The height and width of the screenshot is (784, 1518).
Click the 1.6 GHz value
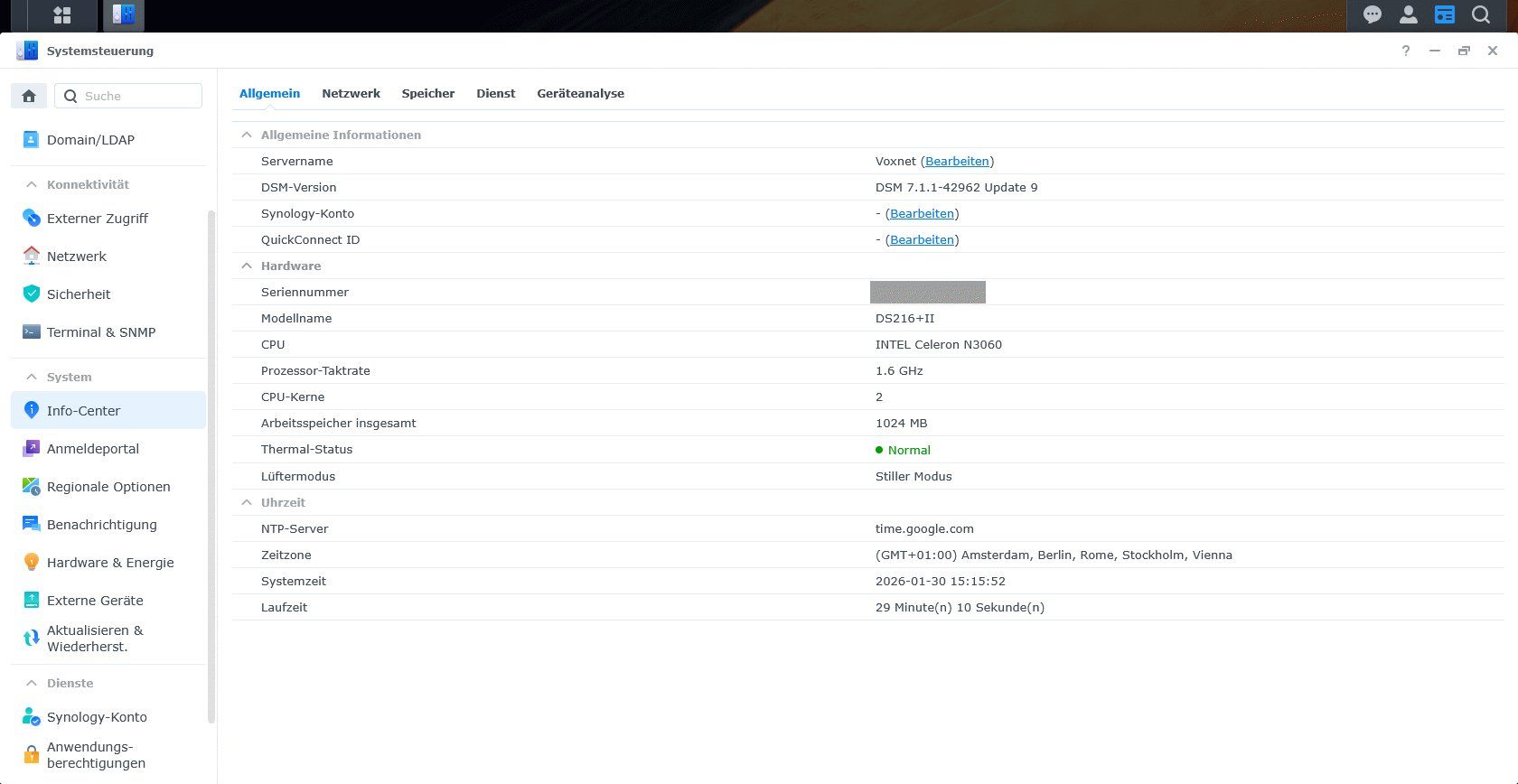click(899, 370)
